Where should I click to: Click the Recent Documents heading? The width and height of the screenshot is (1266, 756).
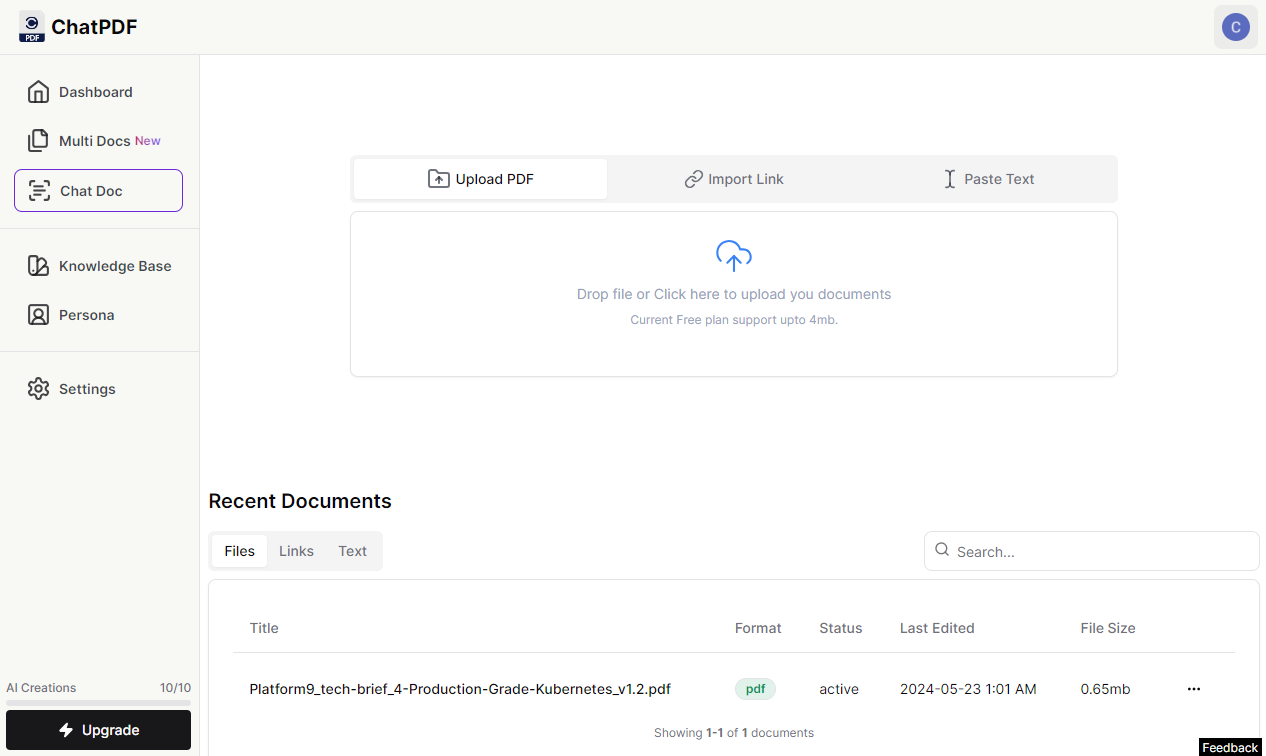[300, 501]
